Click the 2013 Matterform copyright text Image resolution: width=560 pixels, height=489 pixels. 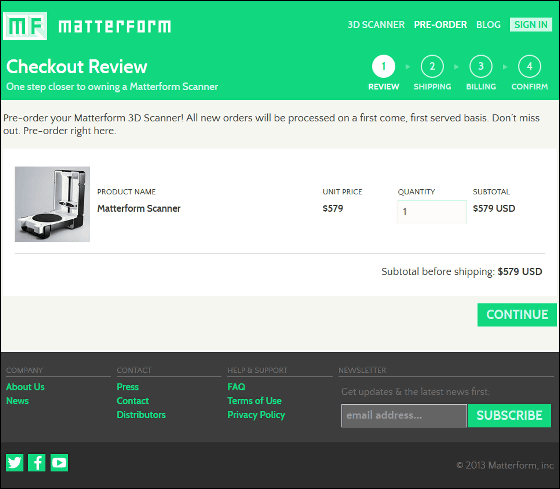click(x=505, y=465)
